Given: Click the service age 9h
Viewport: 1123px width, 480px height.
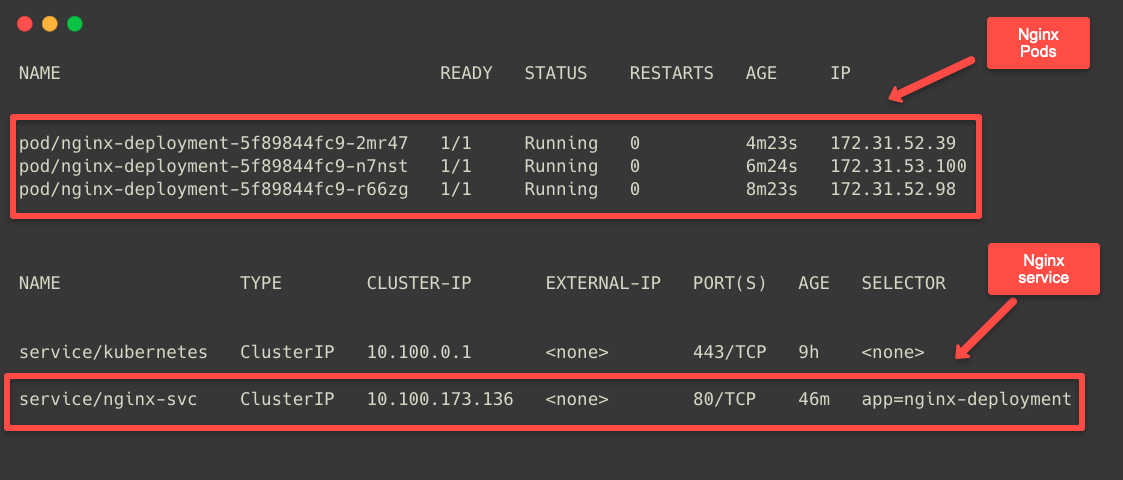Looking at the screenshot, I should point(809,352).
